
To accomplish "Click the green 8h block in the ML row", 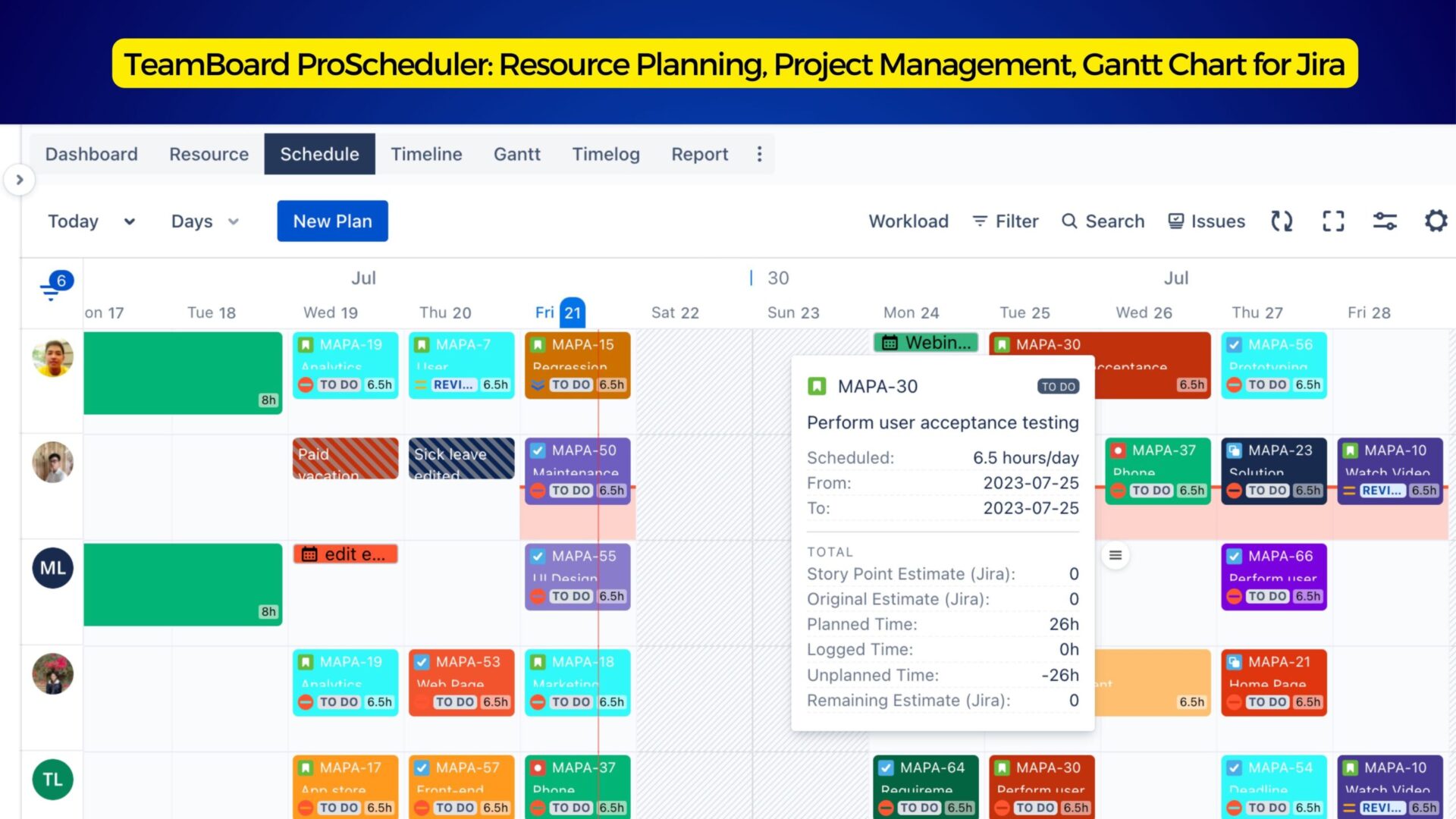I will tap(183, 585).
